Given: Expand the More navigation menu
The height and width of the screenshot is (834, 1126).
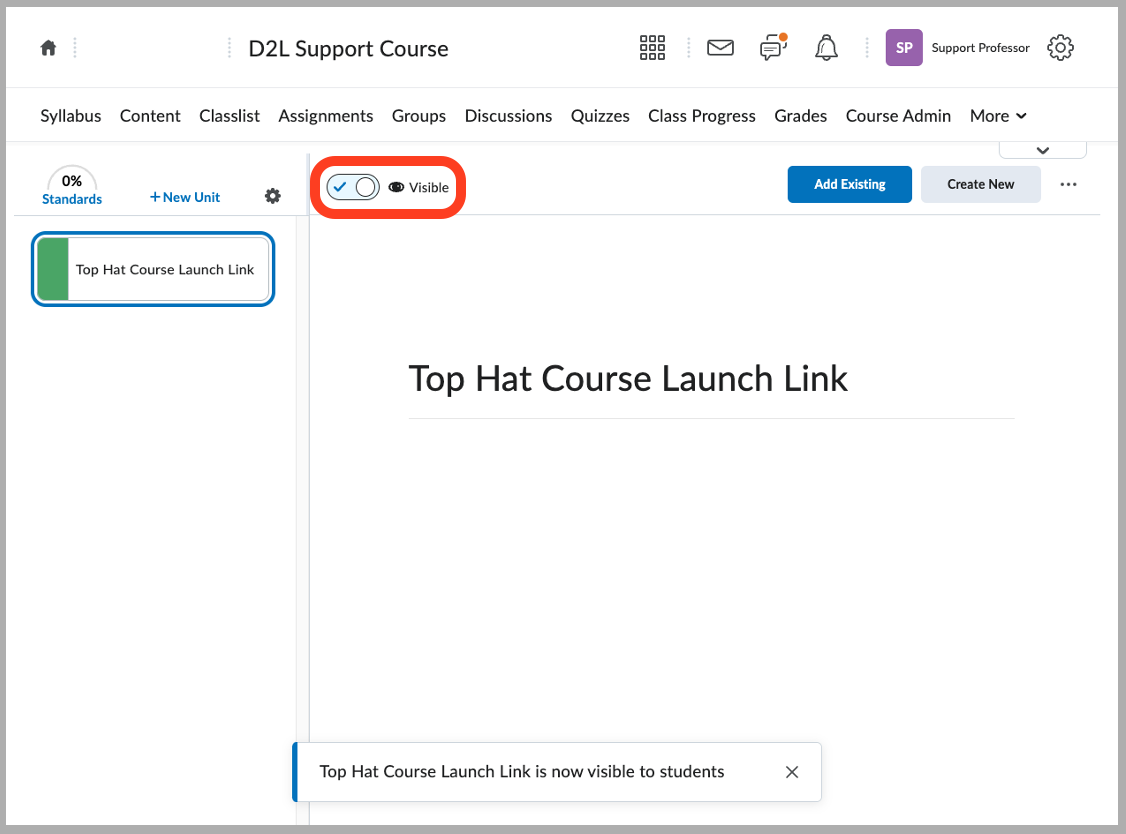Looking at the screenshot, I should tap(997, 115).
